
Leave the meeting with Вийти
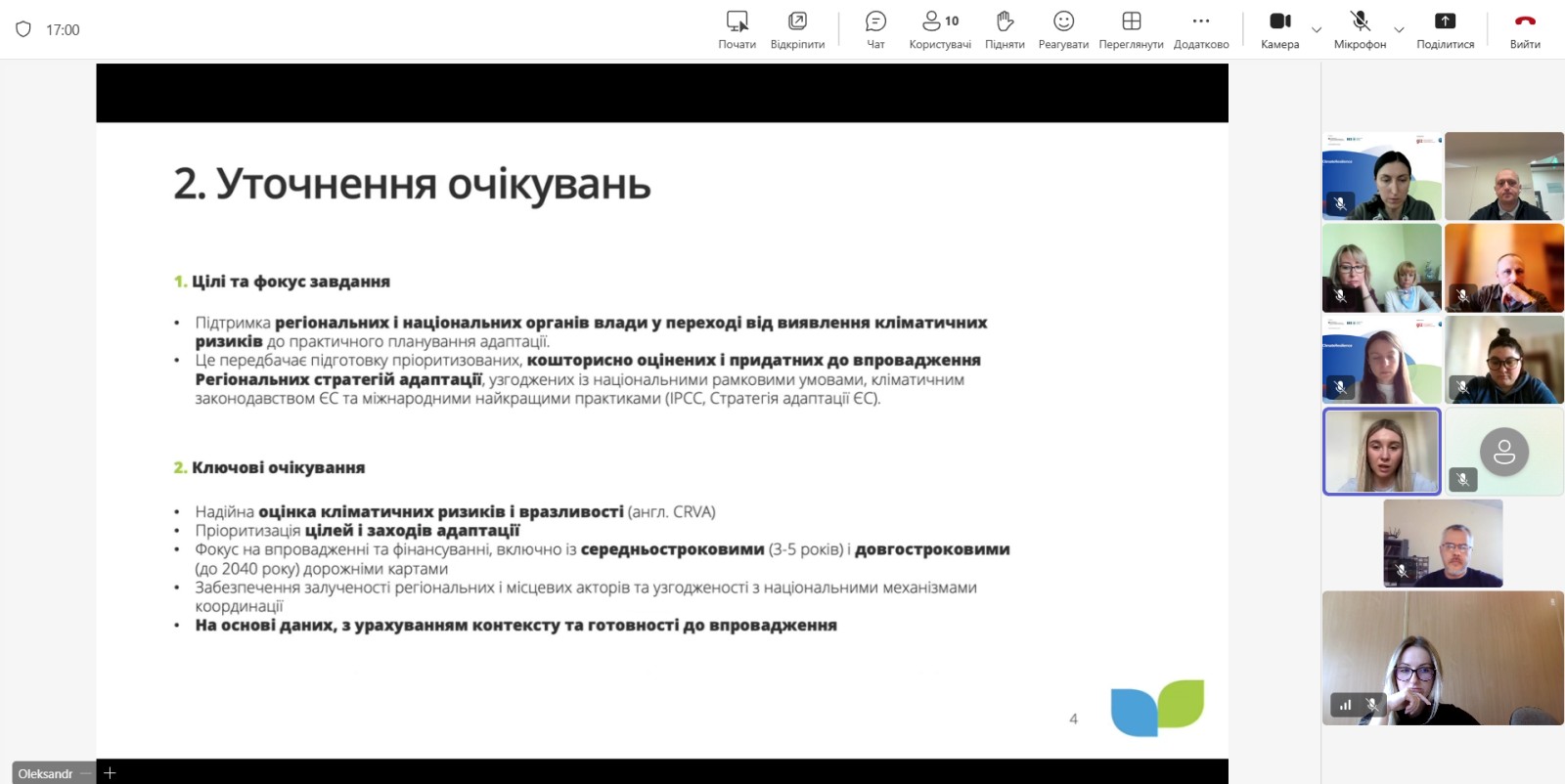point(1524,29)
